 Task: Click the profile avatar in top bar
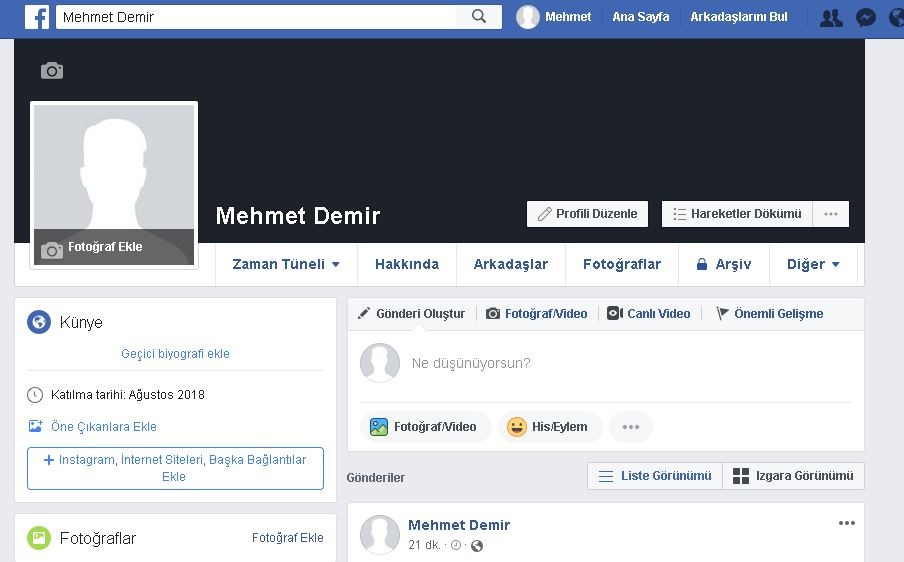point(528,17)
